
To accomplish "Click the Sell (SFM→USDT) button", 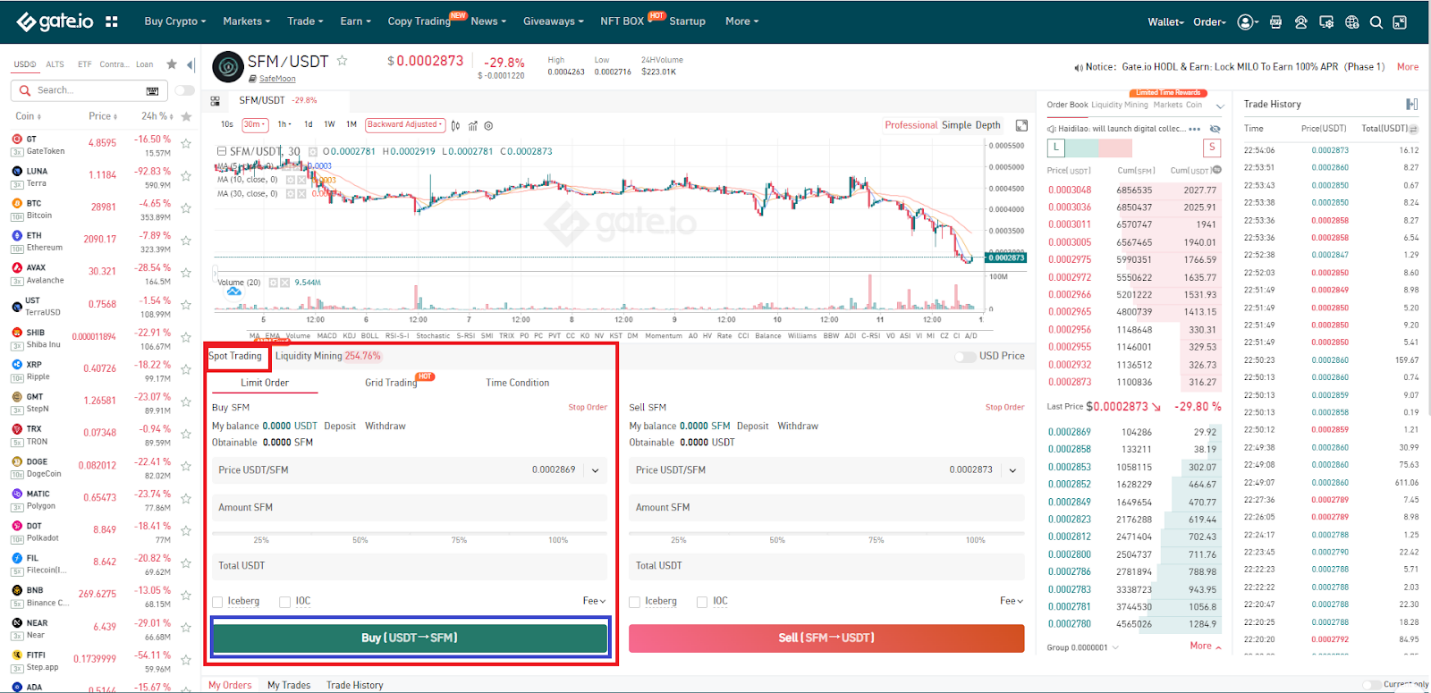I will (826, 638).
